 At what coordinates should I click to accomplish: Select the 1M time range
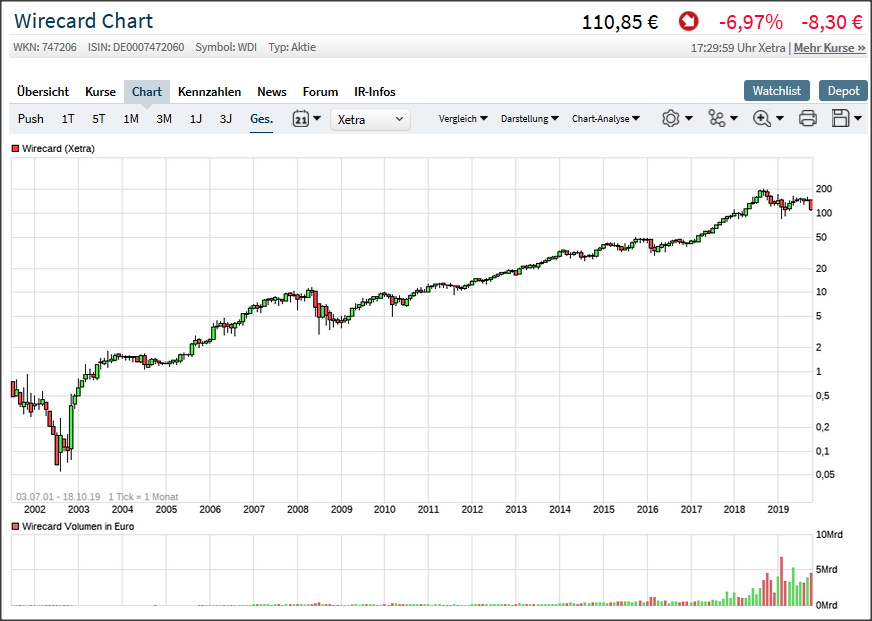[x=131, y=119]
